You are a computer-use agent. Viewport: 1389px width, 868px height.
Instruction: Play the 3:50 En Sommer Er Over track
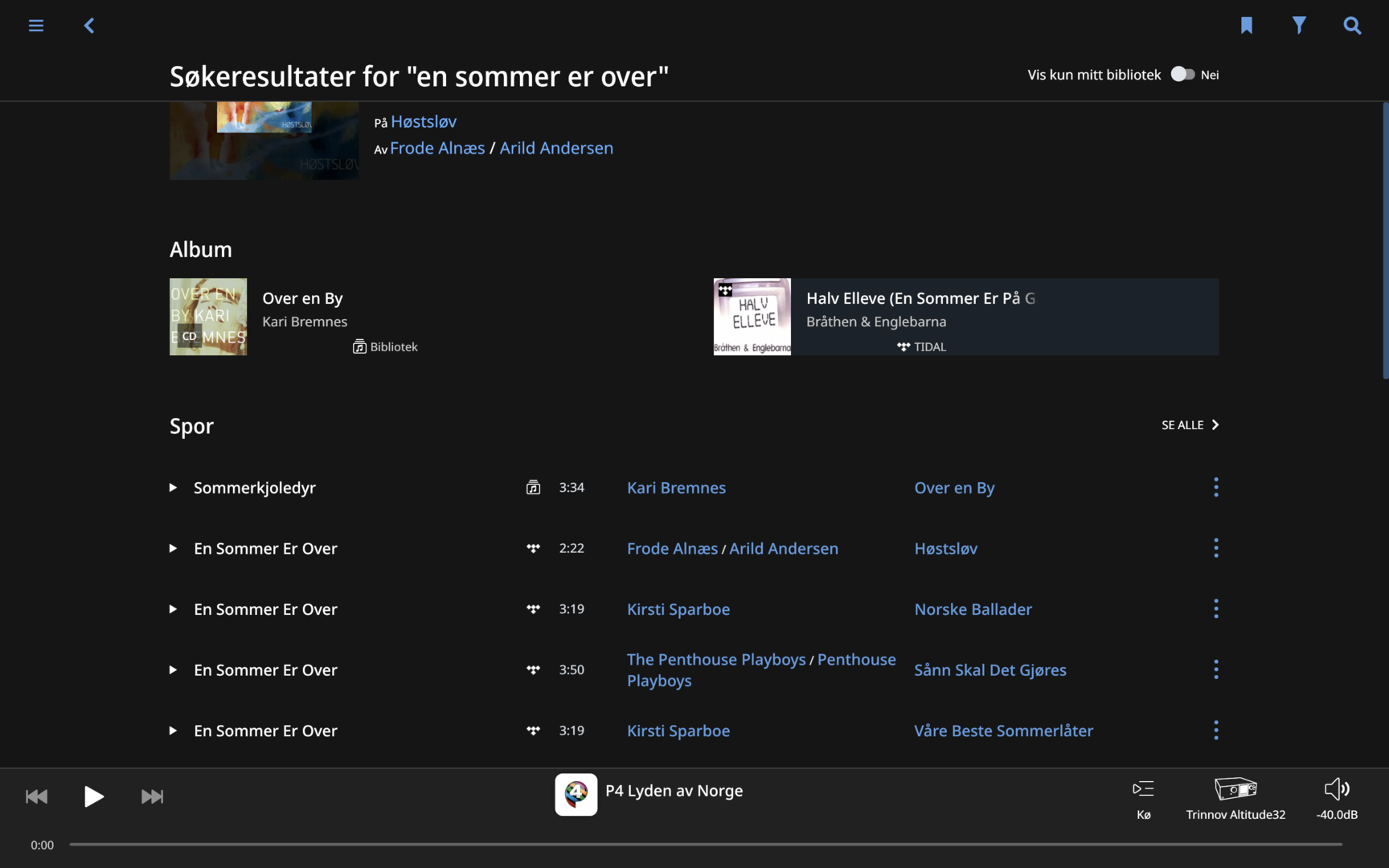[x=173, y=670]
